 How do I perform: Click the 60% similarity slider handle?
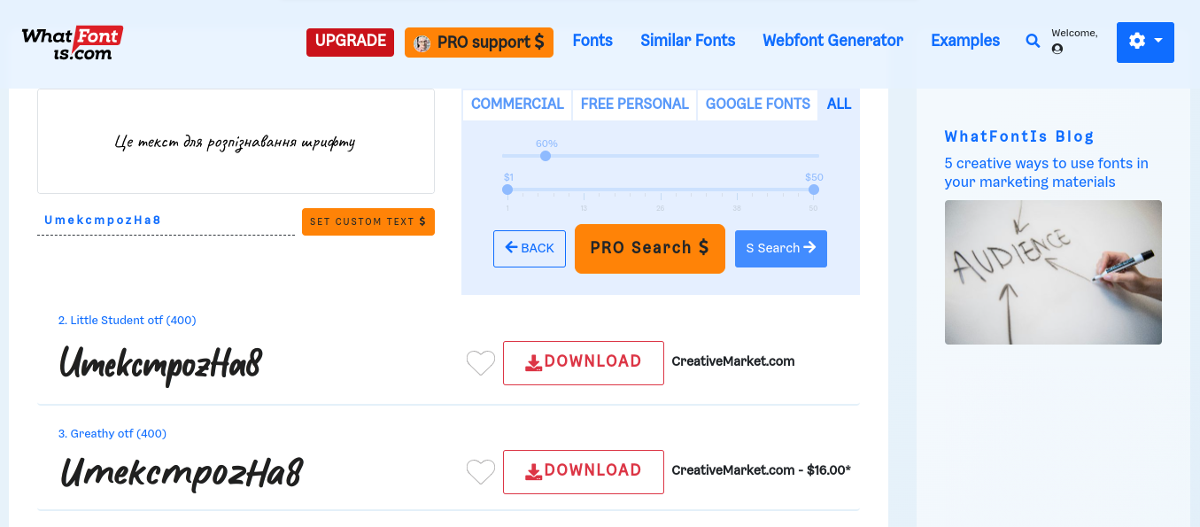click(x=545, y=156)
